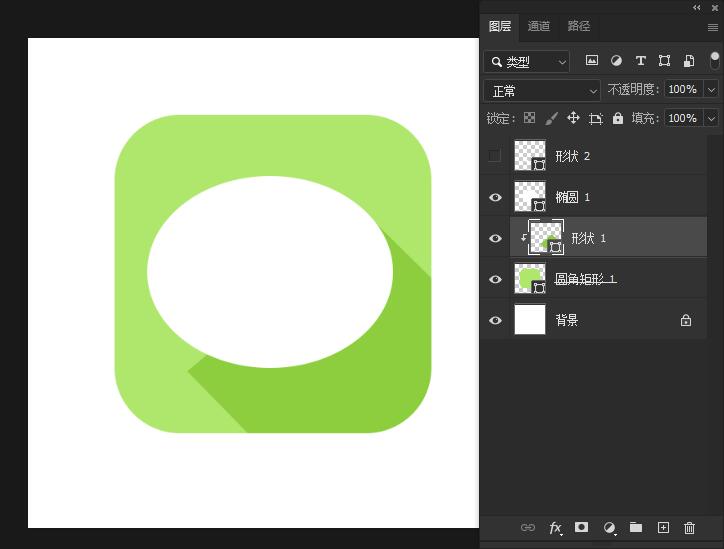724x549 pixels.
Task: Filter layers by adjustment layers icon
Action: coord(616,60)
